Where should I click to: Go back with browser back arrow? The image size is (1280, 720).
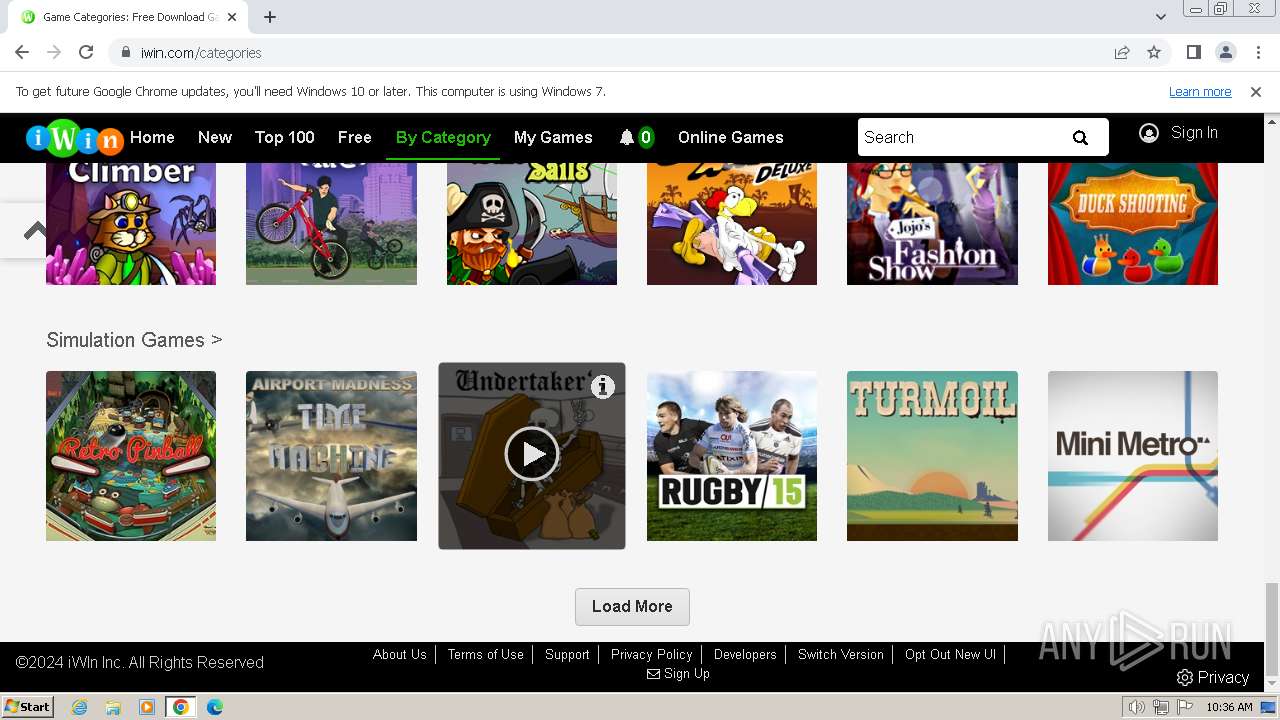[x=22, y=52]
